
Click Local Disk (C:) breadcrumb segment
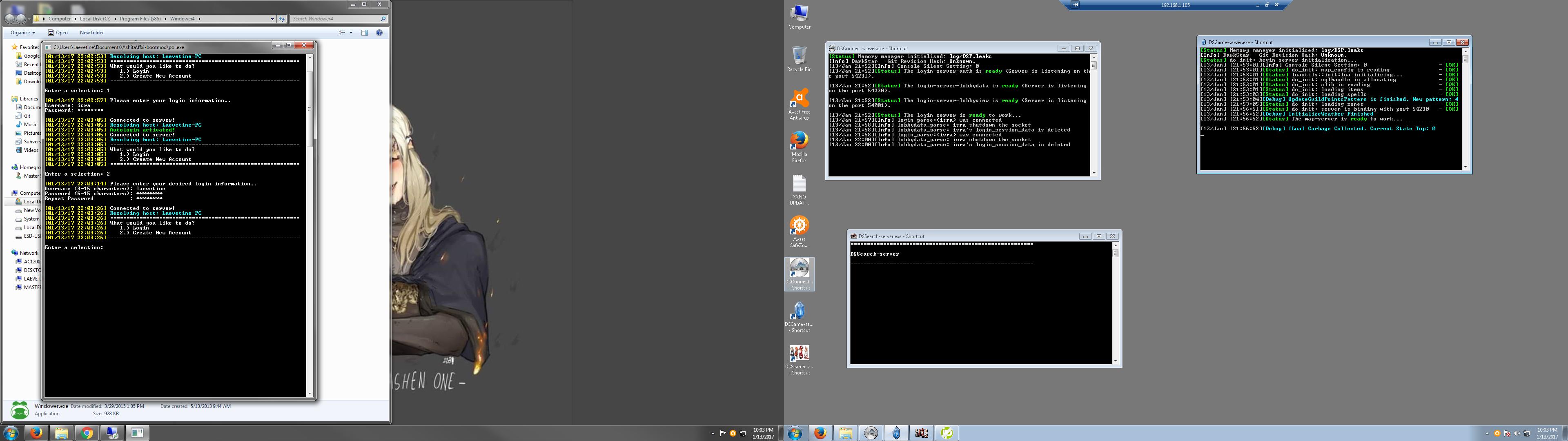click(x=95, y=19)
